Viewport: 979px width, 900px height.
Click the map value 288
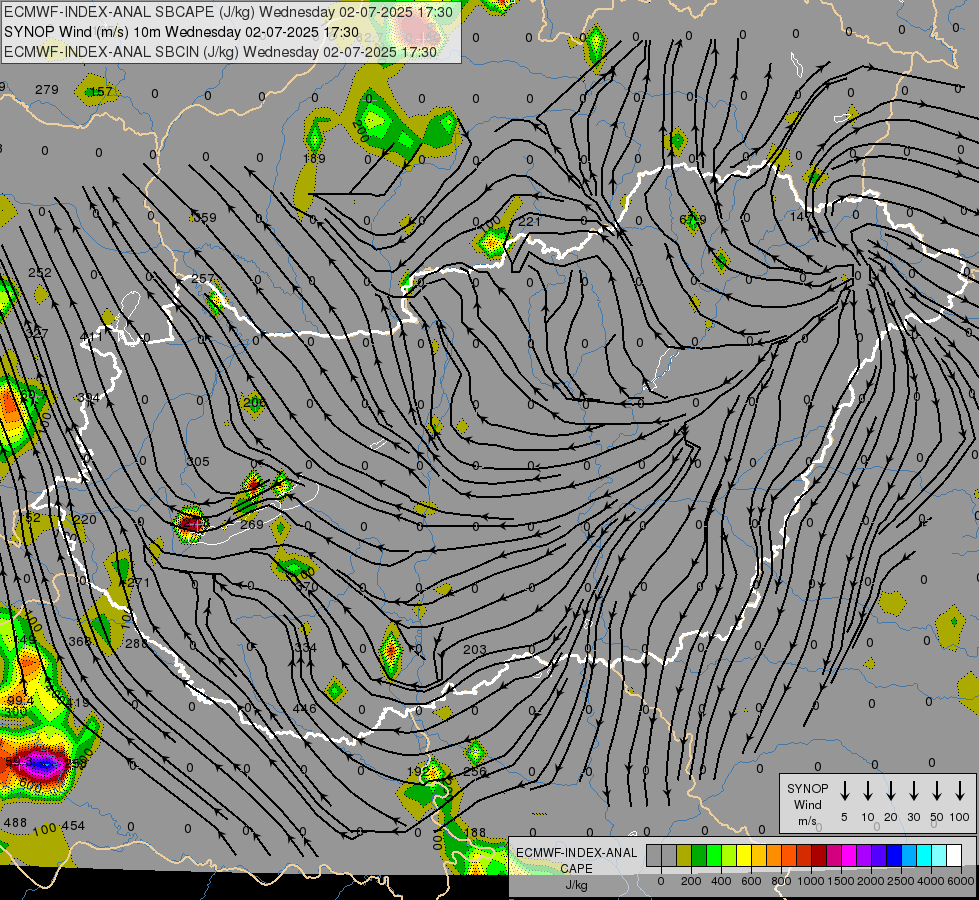pyautogui.click(x=137, y=643)
